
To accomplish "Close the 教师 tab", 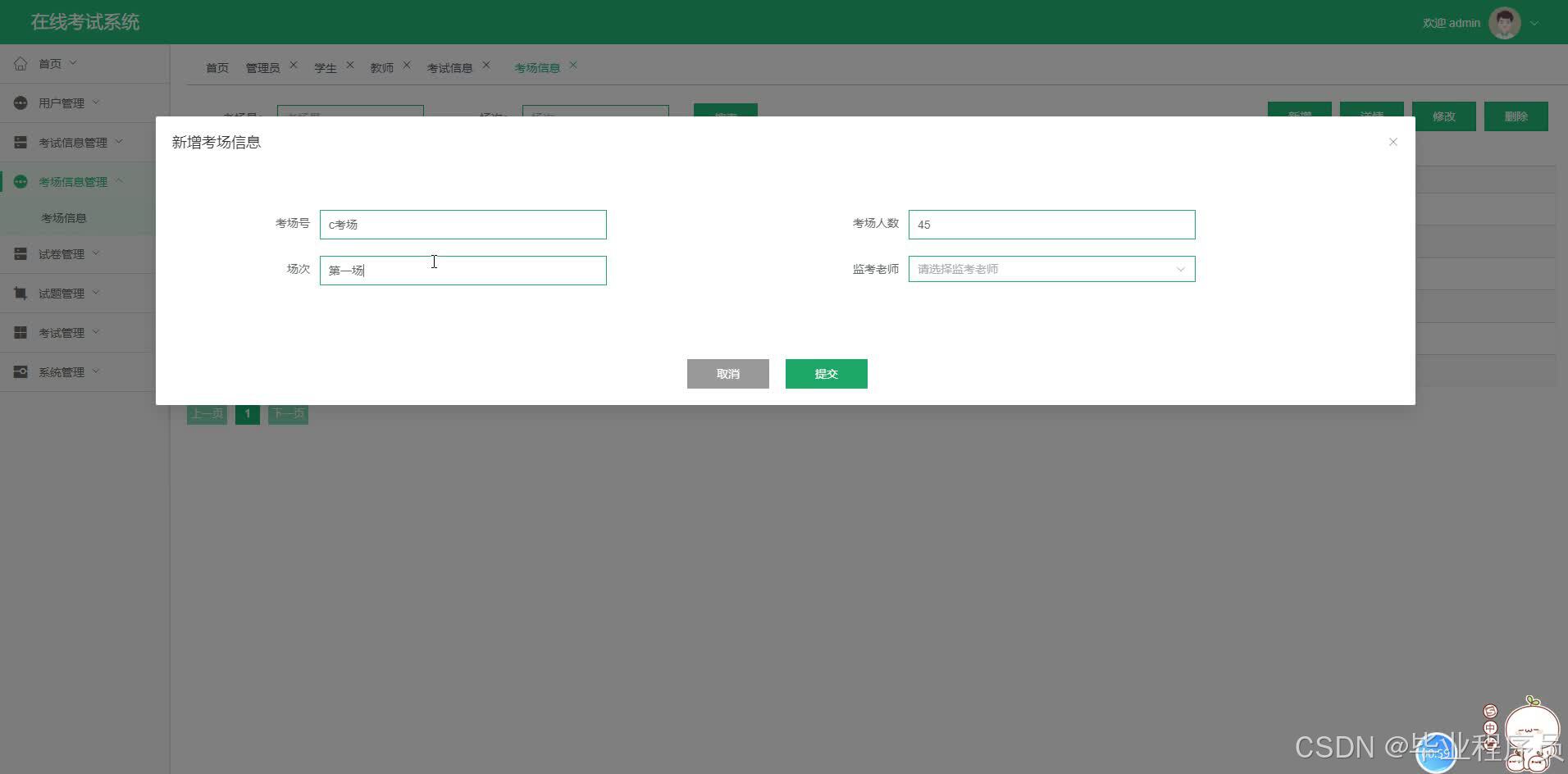I will coord(407,65).
